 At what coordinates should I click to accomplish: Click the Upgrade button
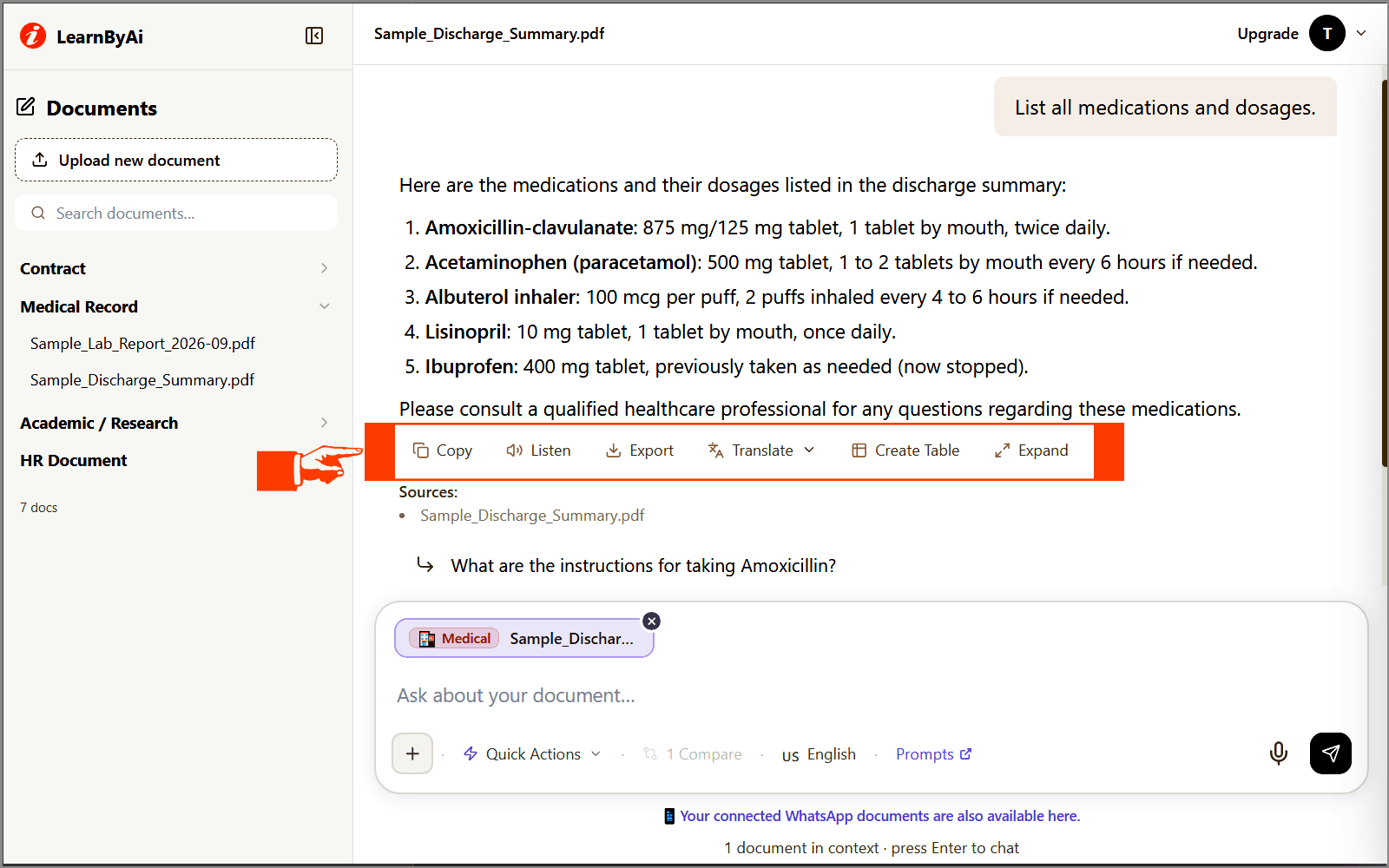1267,34
